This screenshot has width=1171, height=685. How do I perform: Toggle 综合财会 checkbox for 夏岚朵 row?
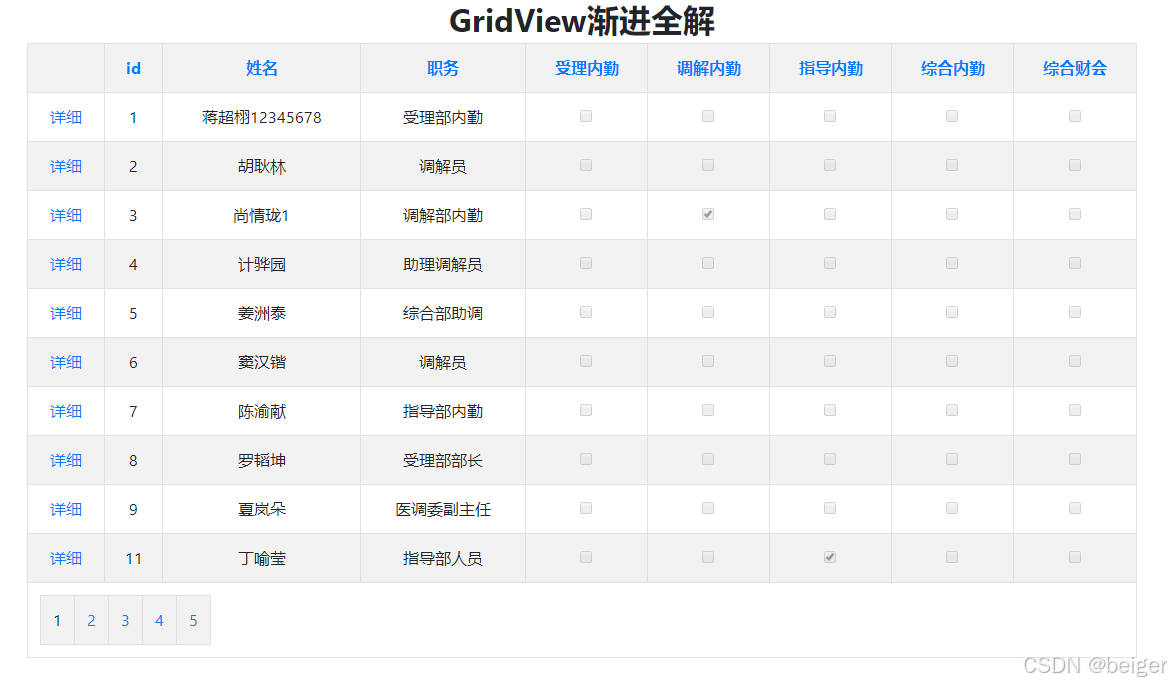click(x=1075, y=508)
